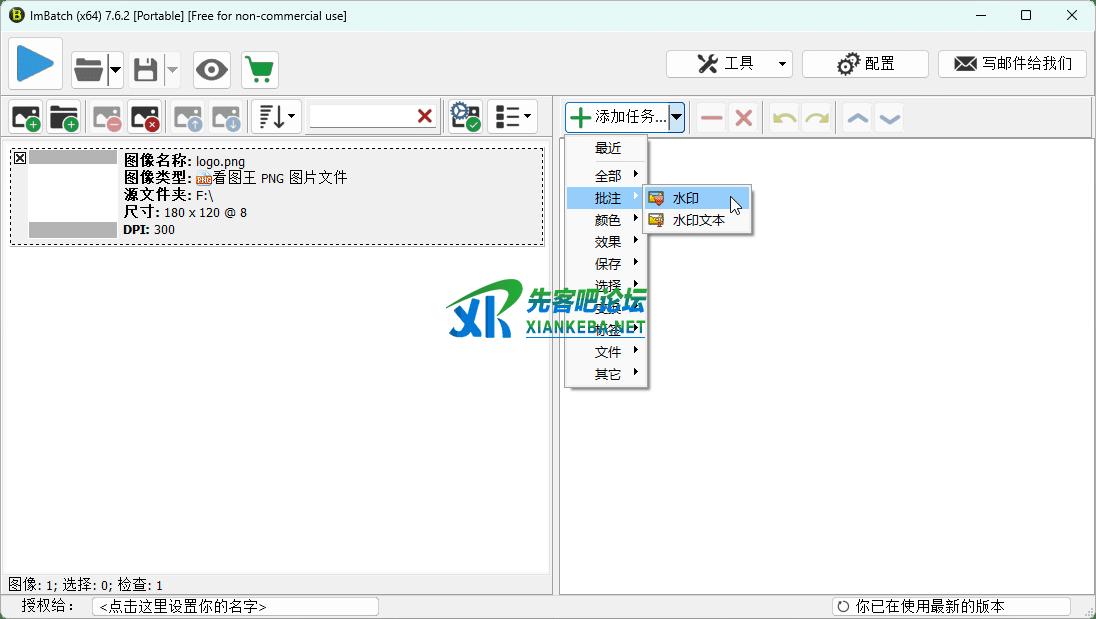
Task: Choose 水印 watermark in the submenu
Action: tap(686, 198)
